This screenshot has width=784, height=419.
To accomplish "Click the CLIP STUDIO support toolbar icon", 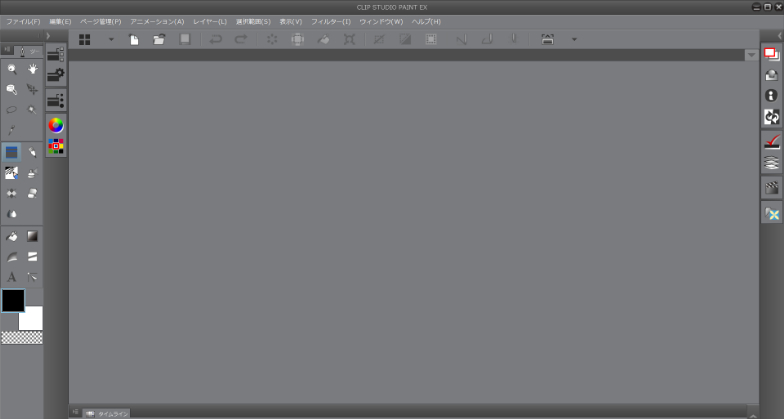I will [x=548, y=40].
